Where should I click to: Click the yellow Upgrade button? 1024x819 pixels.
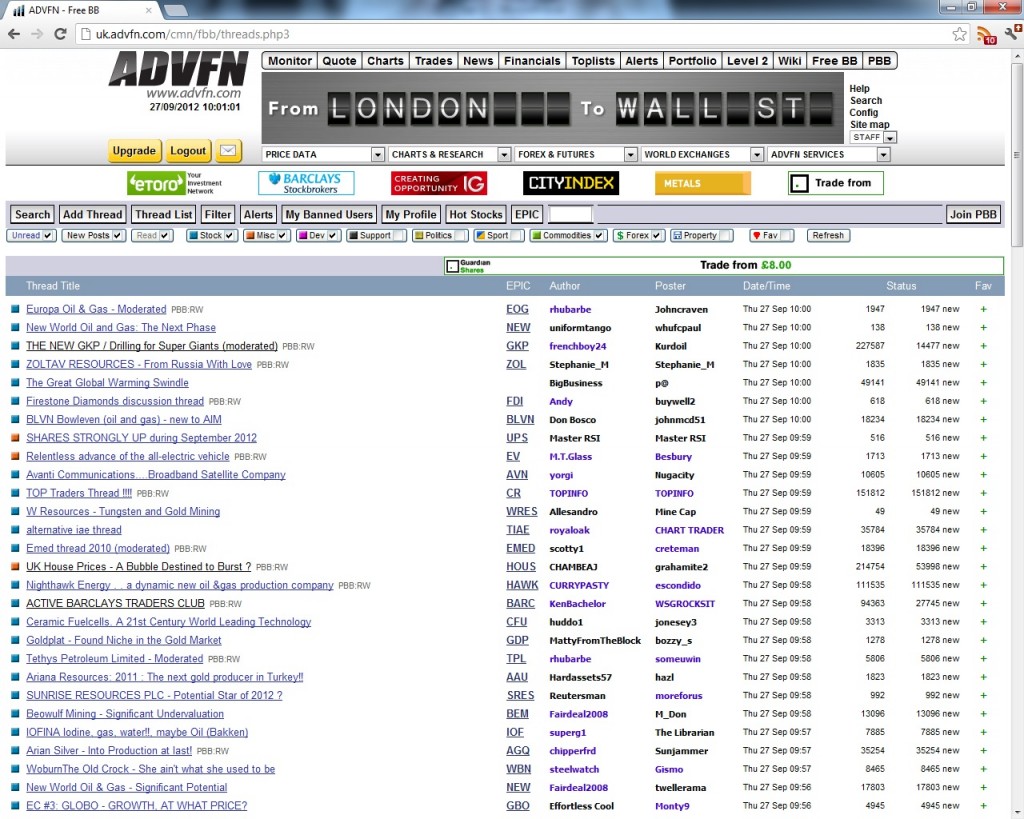[134, 151]
